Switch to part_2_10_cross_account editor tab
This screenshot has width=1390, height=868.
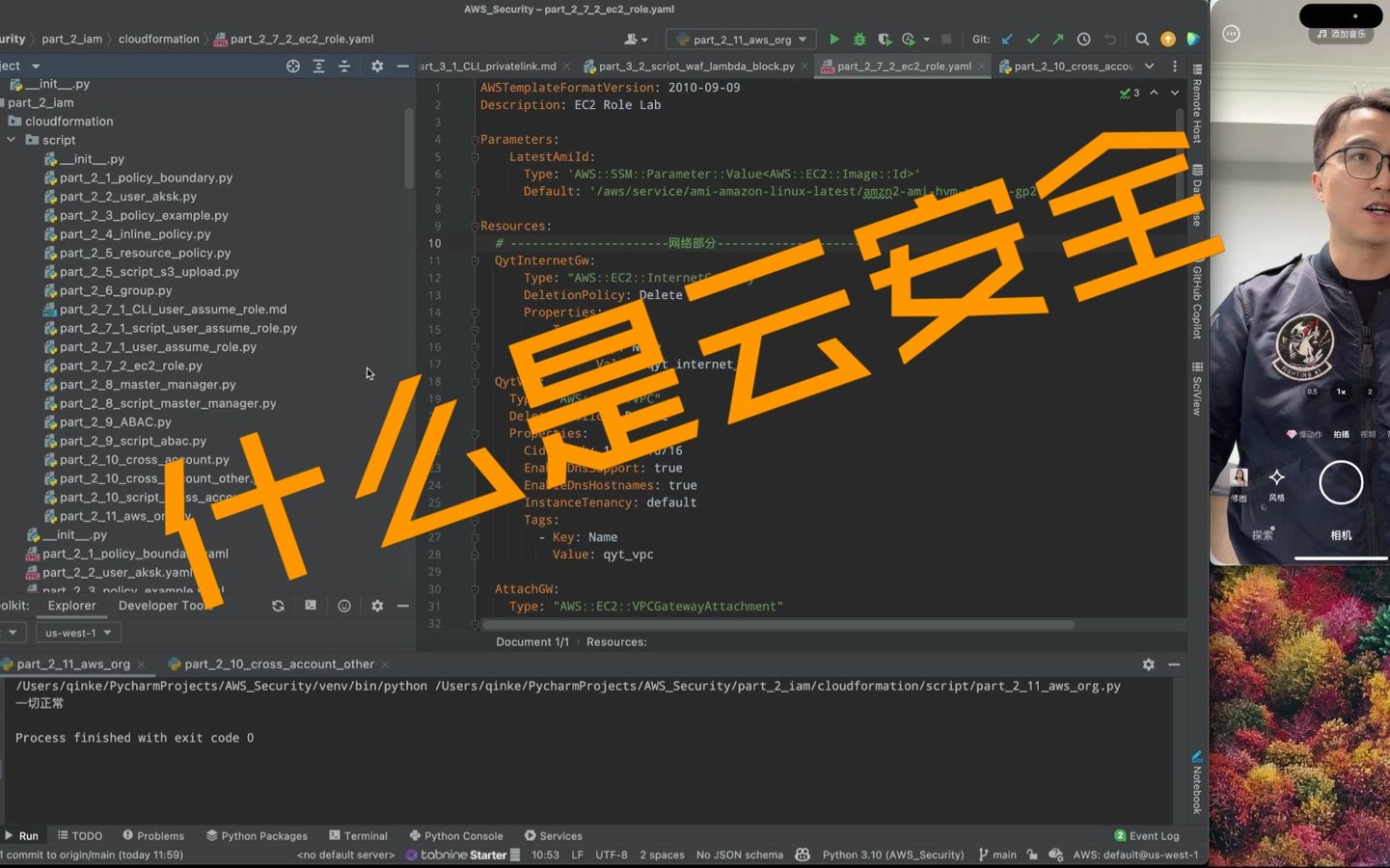pyautogui.click(x=1066, y=66)
